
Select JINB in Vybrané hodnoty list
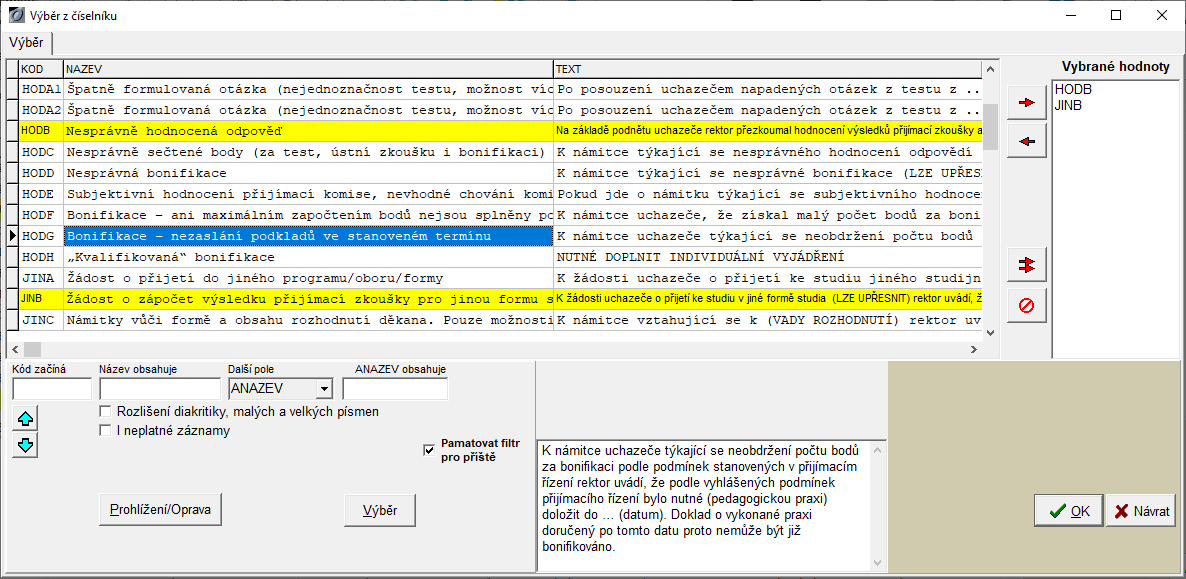(x=1067, y=105)
